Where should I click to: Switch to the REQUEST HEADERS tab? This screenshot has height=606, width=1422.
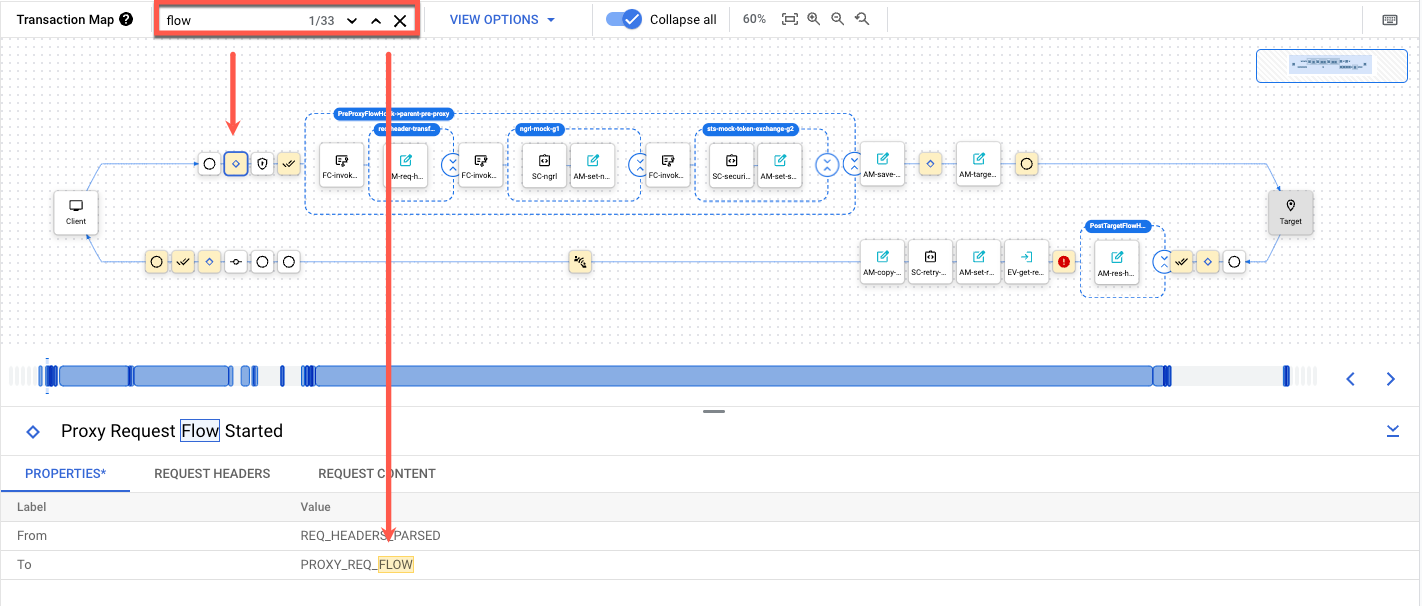pyautogui.click(x=212, y=473)
